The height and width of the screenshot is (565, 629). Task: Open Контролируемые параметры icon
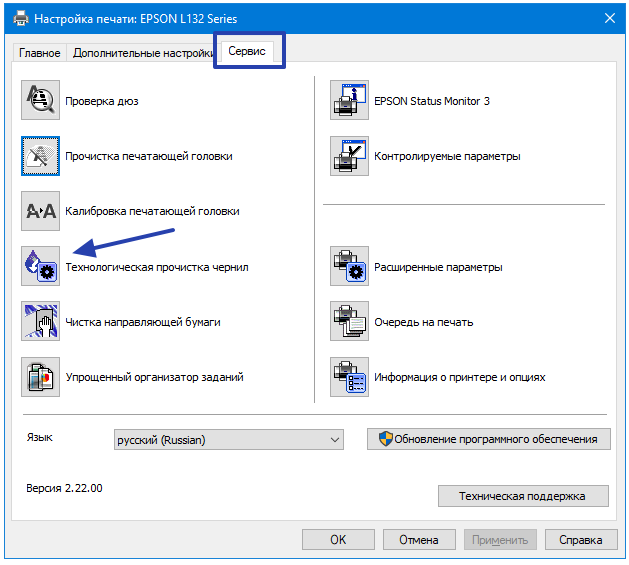pos(349,156)
